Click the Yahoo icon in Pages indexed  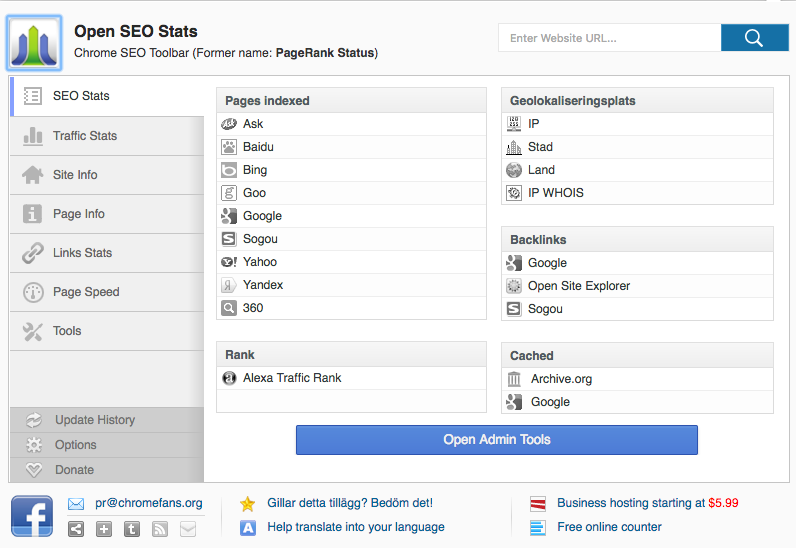pyautogui.click(x=229, y=262)
